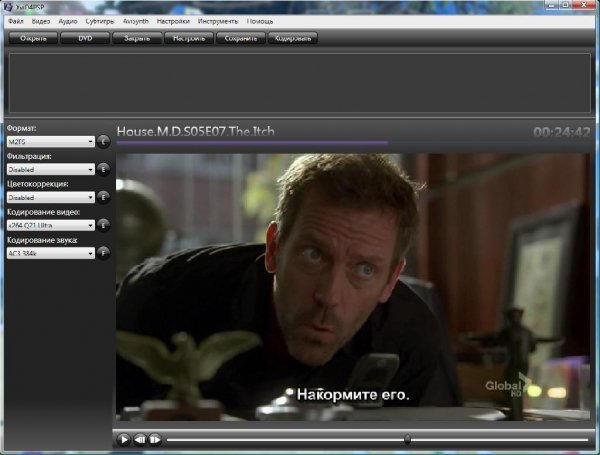Viewport: 600px width, 455px height.
Task: Open the Формат dropdown showing M2TS
Action: click(x=51, y=142)
